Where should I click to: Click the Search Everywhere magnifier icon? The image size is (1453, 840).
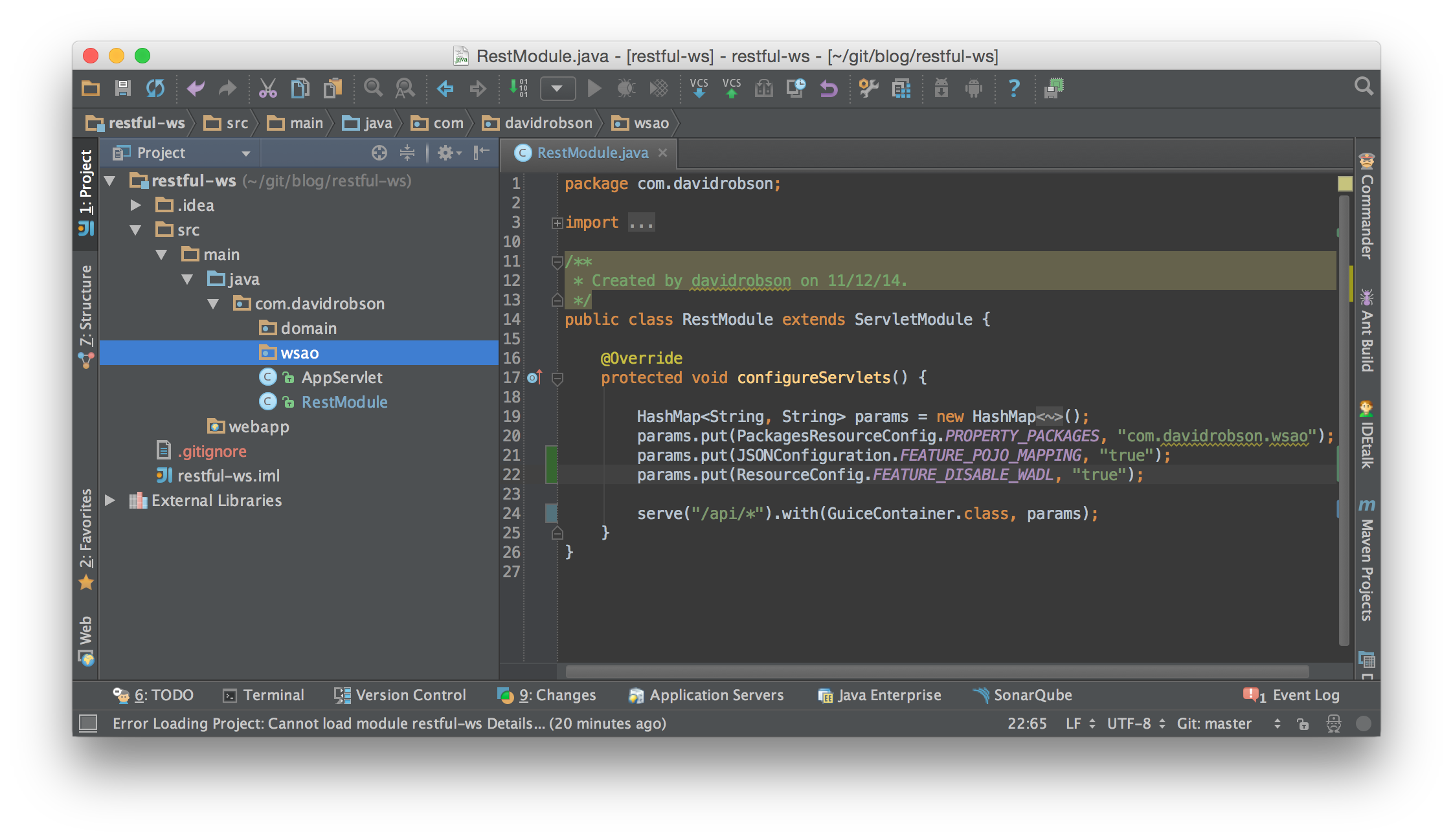pyautogui.click(x=1364, y=86)
